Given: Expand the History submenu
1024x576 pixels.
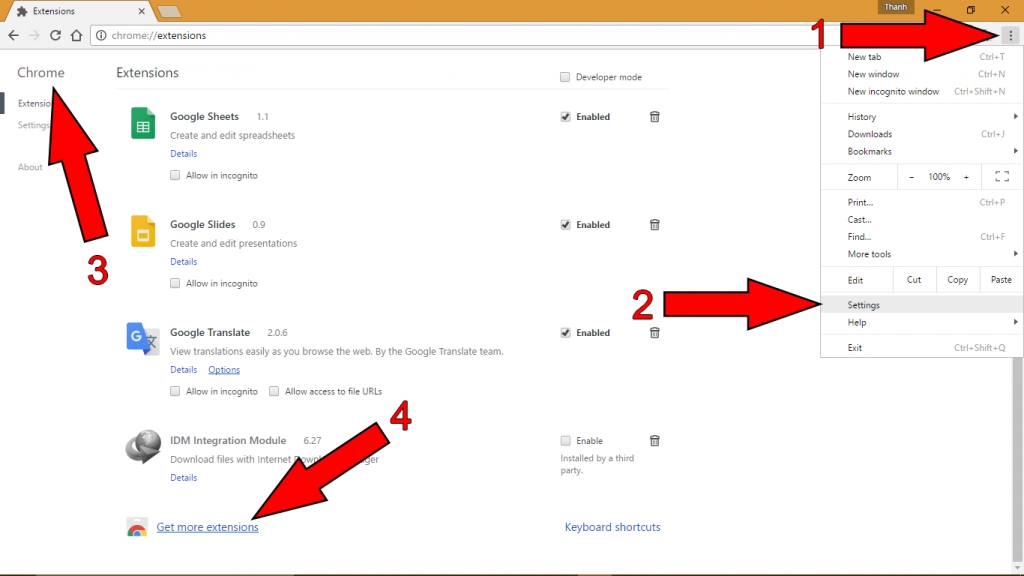Looking at the screenshot, I should pyautogui.click(x=921, y=116).
